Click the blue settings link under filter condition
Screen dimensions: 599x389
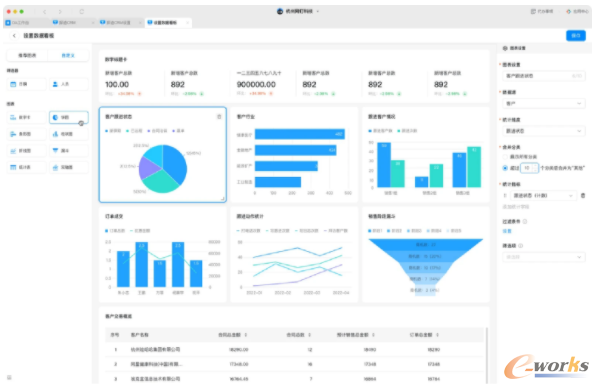point(507,231)
